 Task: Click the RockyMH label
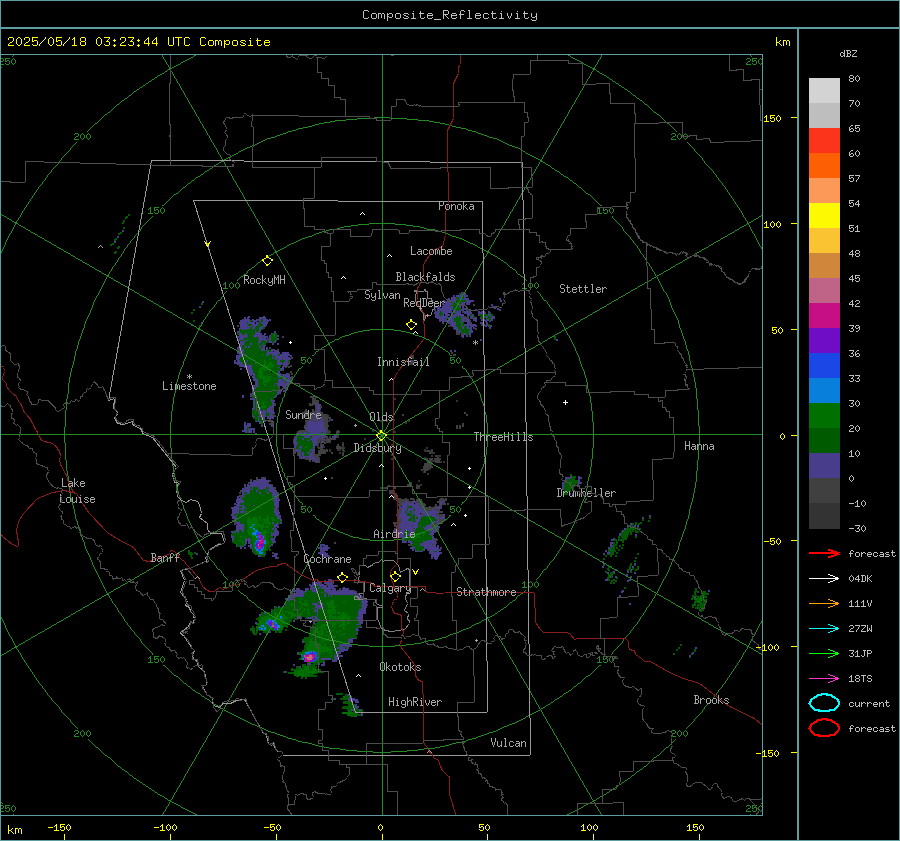click(264, 280)
